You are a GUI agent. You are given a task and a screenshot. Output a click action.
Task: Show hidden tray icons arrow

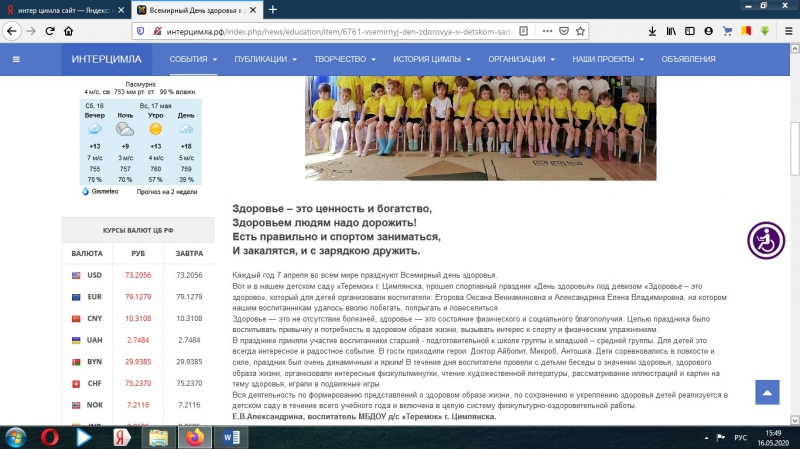tap(706, 438)
